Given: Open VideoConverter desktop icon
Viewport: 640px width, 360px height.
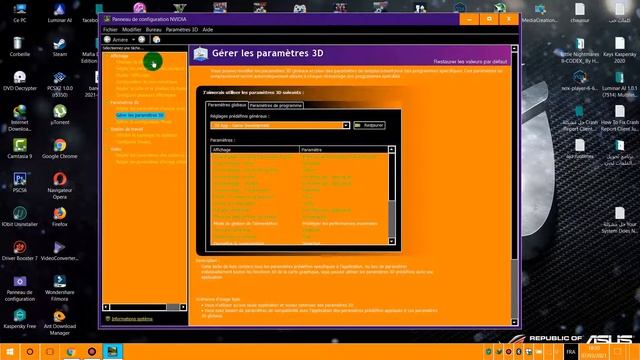Looking at the screenshot, I should click(x=60, y=250).
